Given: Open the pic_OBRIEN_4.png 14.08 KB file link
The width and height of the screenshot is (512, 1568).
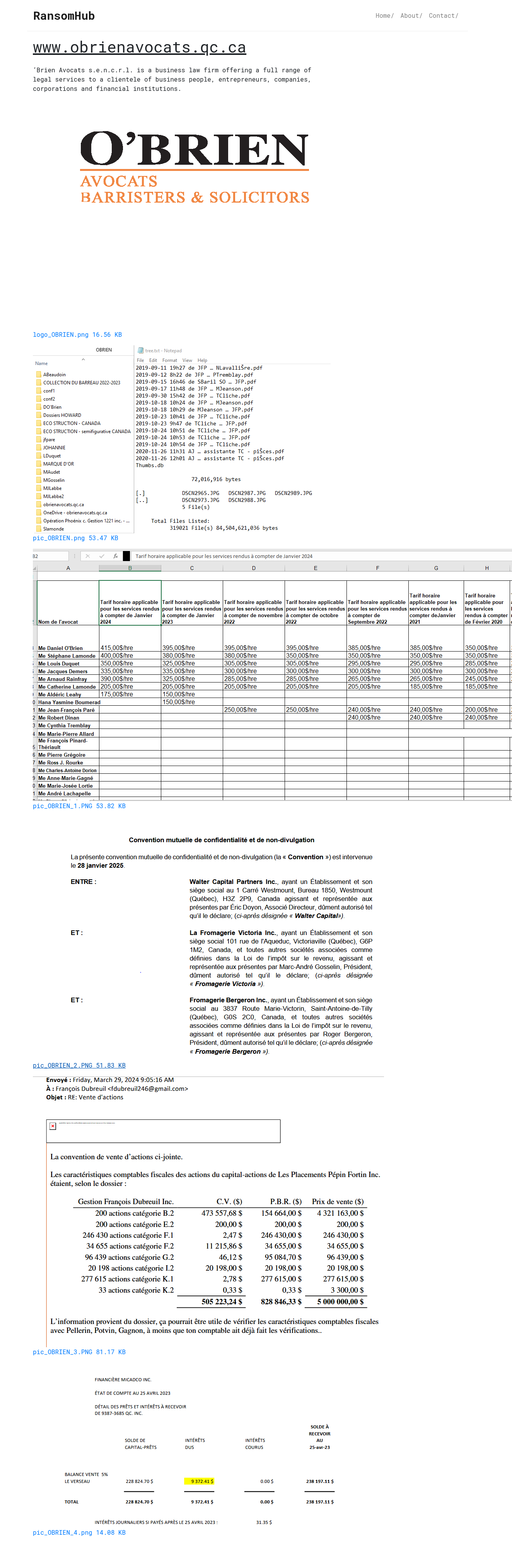Looking at the screenshot, I should pos(79,1533).
